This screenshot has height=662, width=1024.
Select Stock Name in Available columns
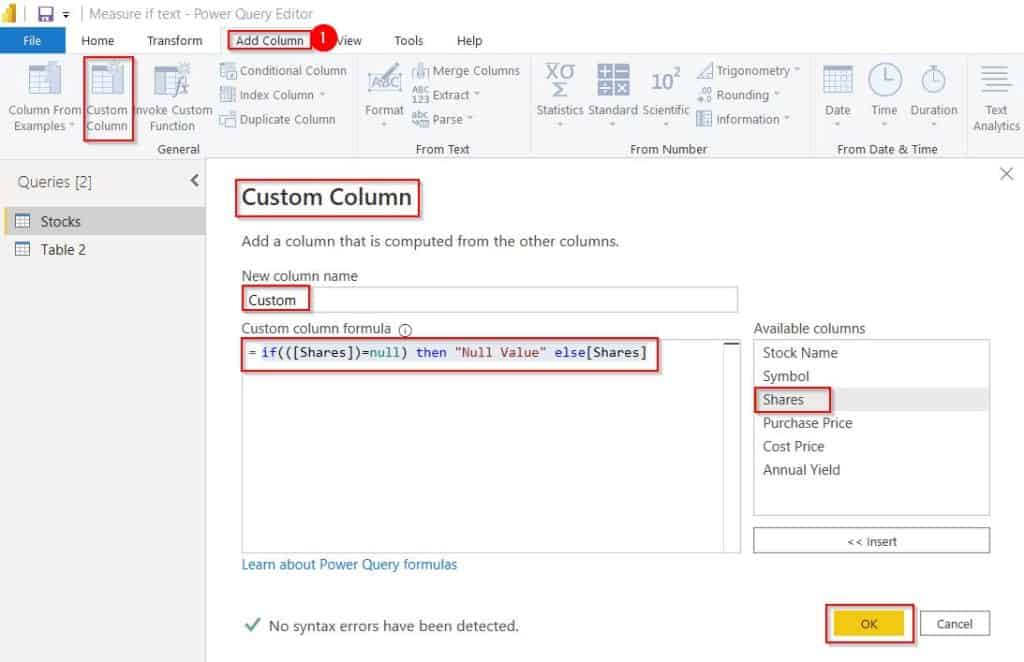point(871,353)
